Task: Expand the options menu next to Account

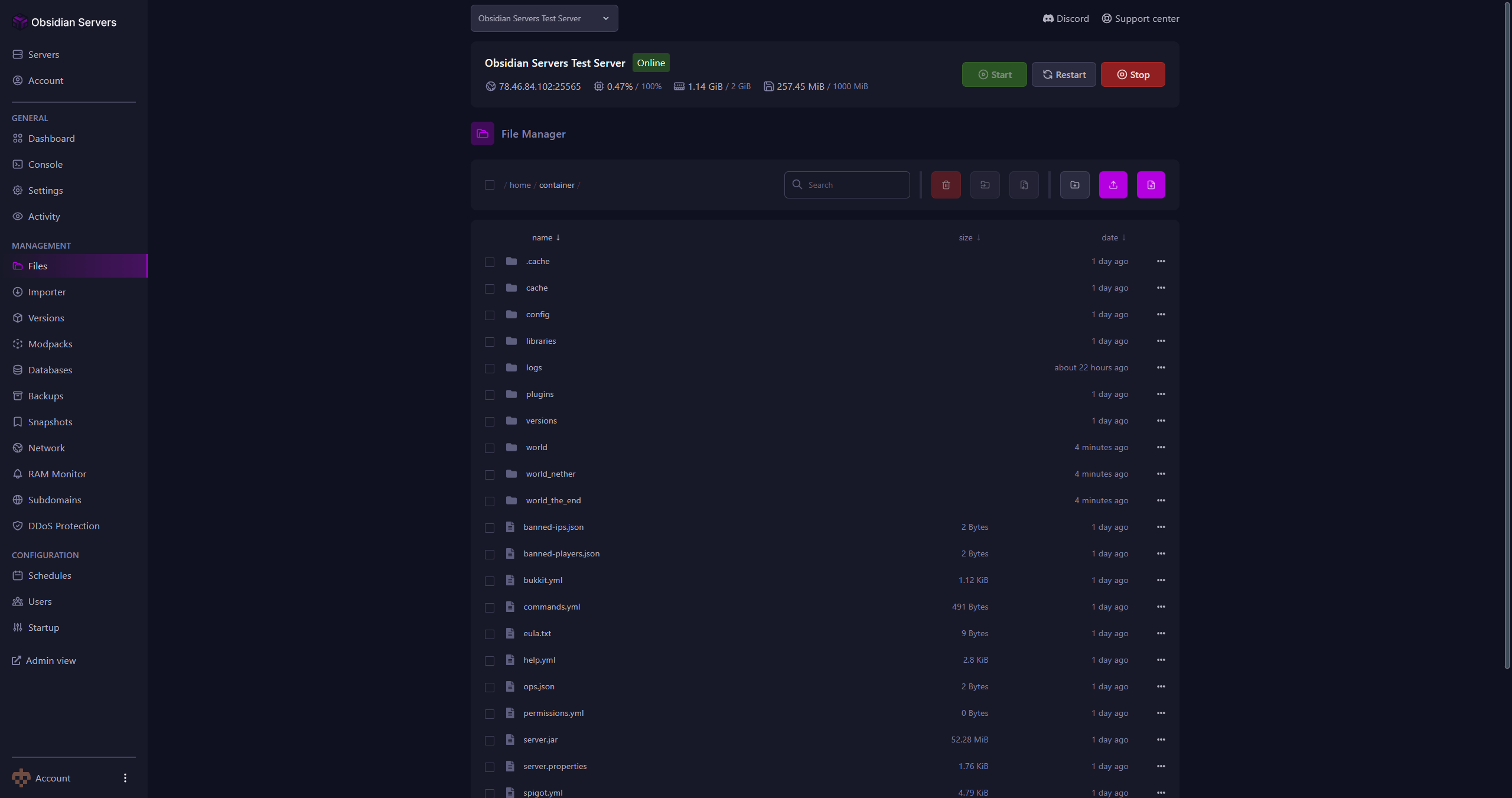Action: click(125, 778)
